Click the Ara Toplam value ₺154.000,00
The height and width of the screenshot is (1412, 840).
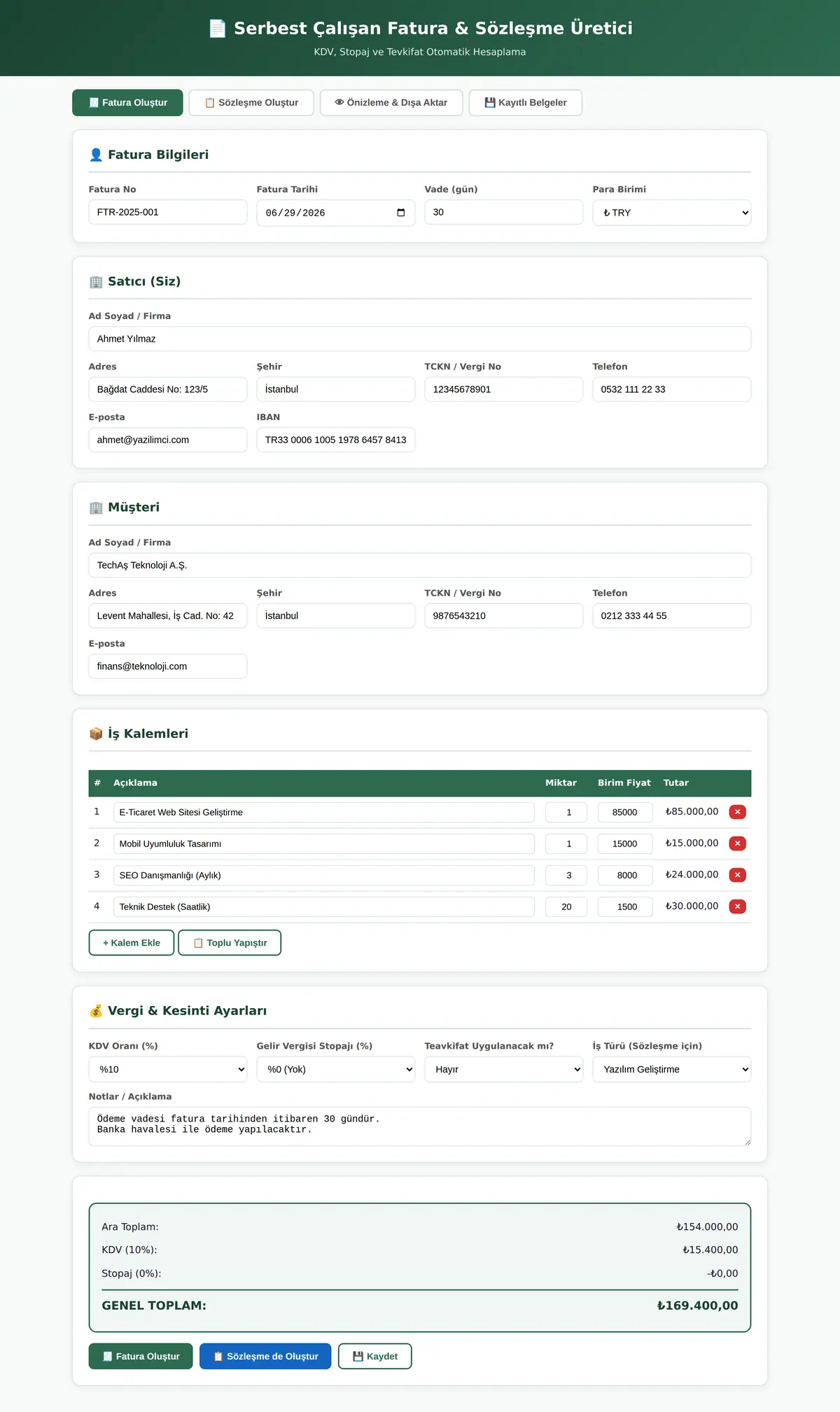708,1226
